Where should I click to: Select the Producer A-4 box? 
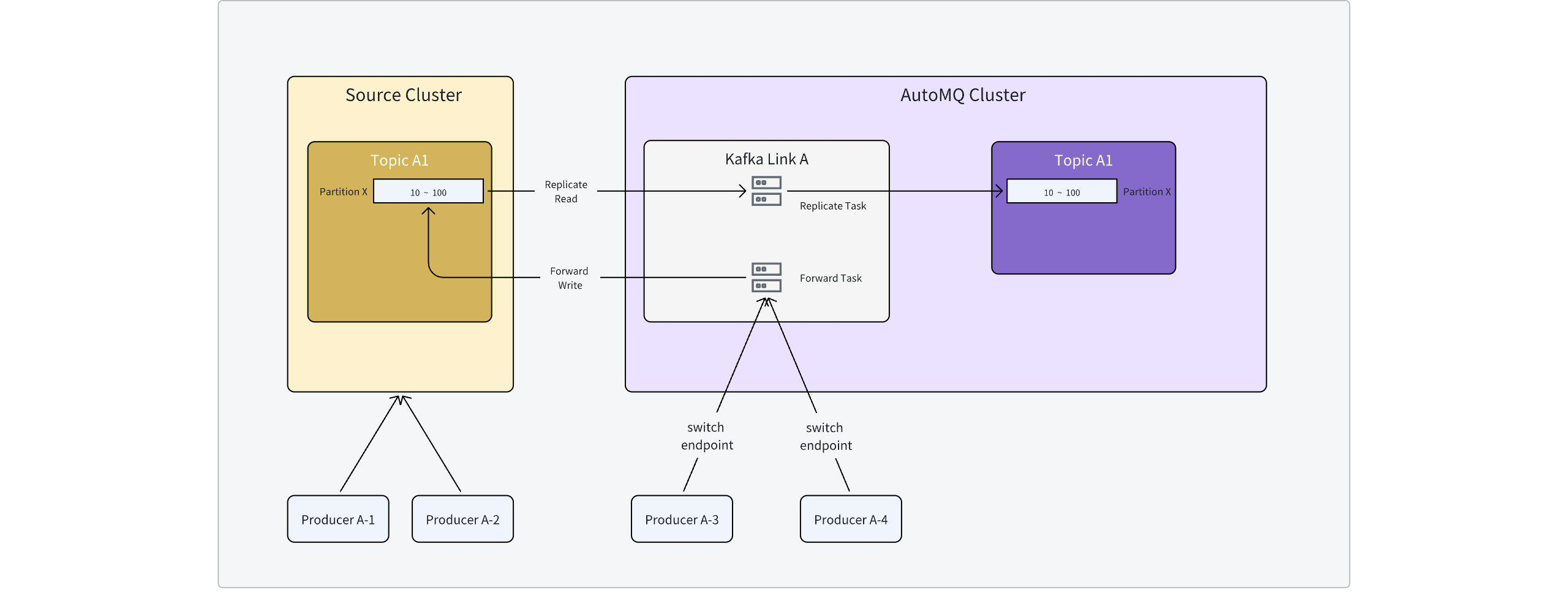click(x=851, y=519)
